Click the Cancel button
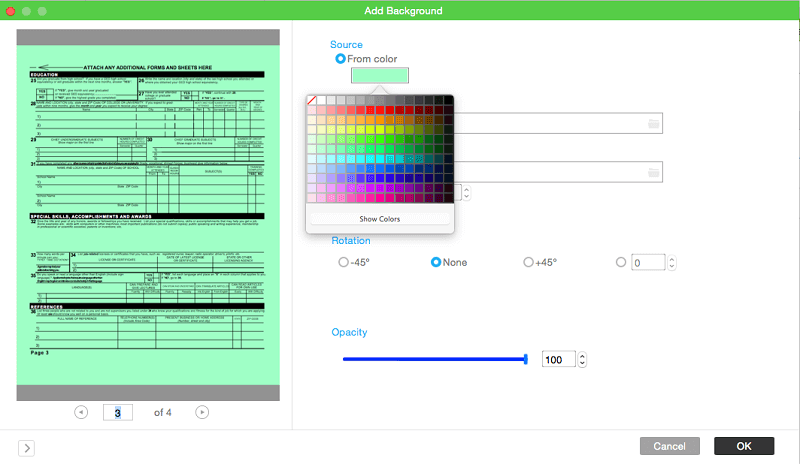Image resolution: width=800 pixels, height=464 pixels. (669, 446)
